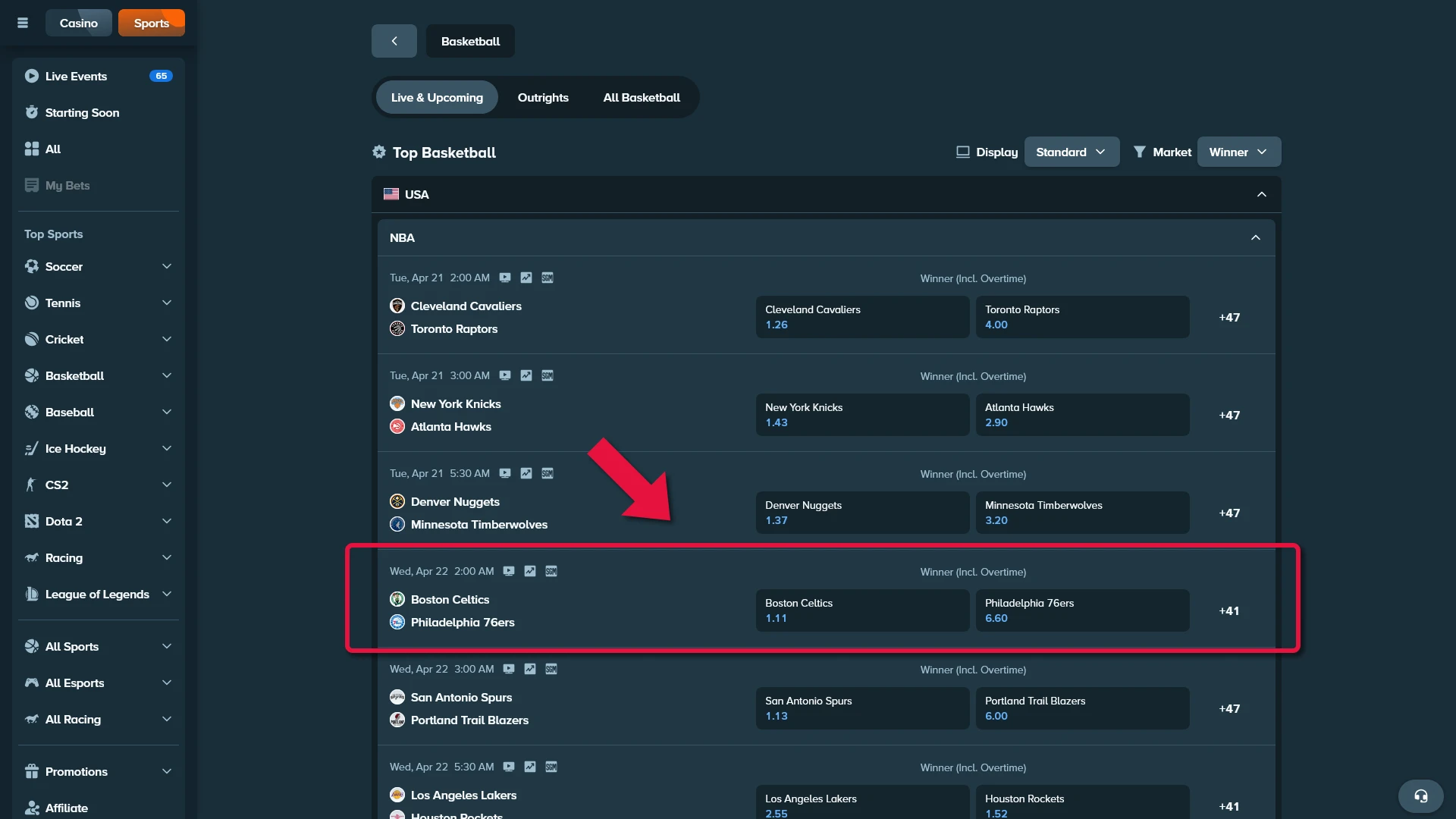This screenshot has width=1456, height=819.
Task: Click the USA flag icon
Action: [x=391, y=194]
